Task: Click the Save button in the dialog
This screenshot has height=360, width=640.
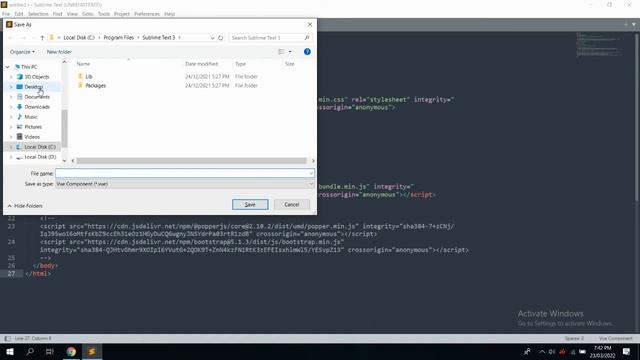Action: click(x=250, y=204)
